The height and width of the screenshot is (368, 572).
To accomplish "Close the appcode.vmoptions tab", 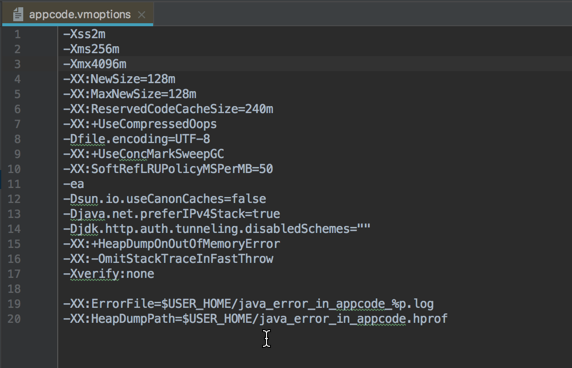I will point(142,15).
